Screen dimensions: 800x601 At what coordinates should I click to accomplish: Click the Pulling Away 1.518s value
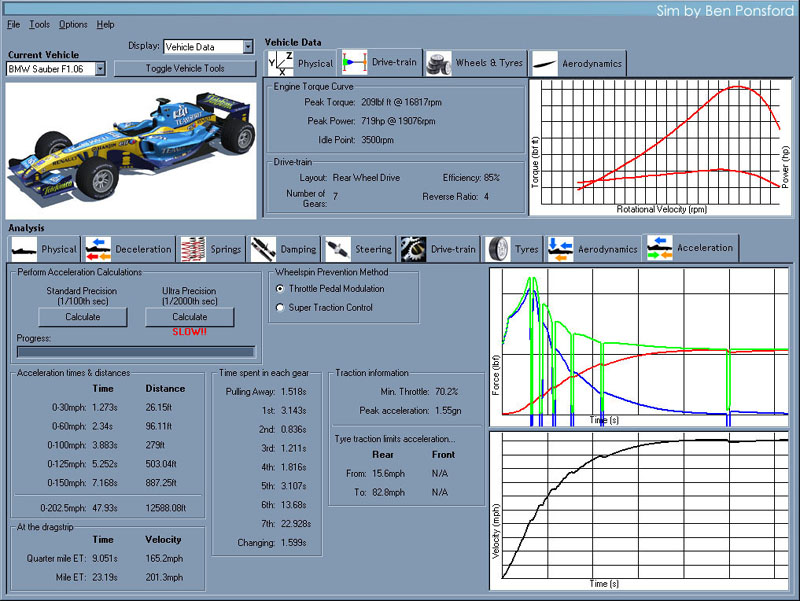click(x=293, y=392)
